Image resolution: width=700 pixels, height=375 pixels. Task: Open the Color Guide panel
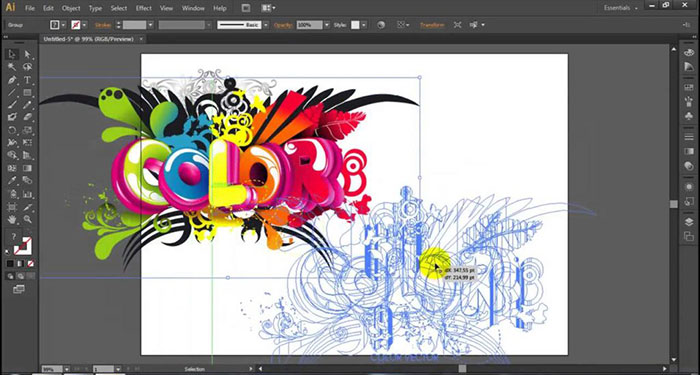pos(689,67)
